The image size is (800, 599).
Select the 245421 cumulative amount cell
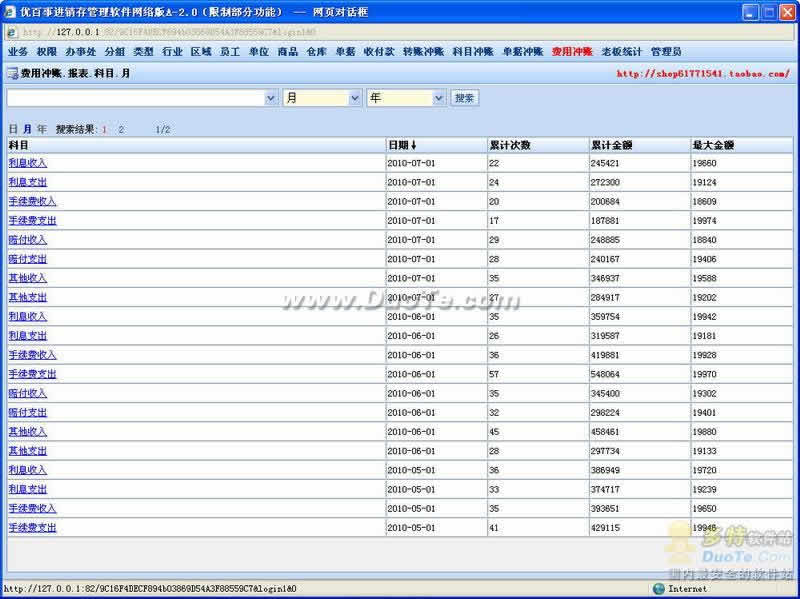tap(640, 163)
